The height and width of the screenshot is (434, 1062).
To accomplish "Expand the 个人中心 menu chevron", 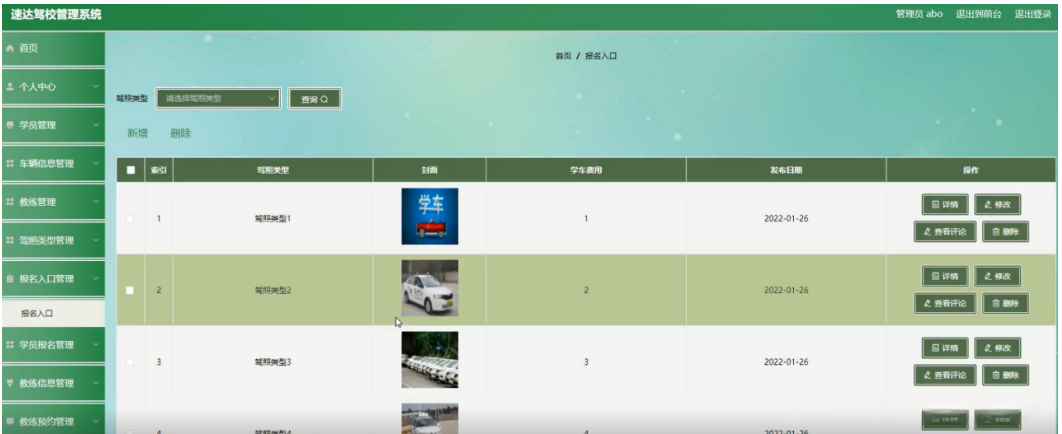I will [x=95, y=87].
